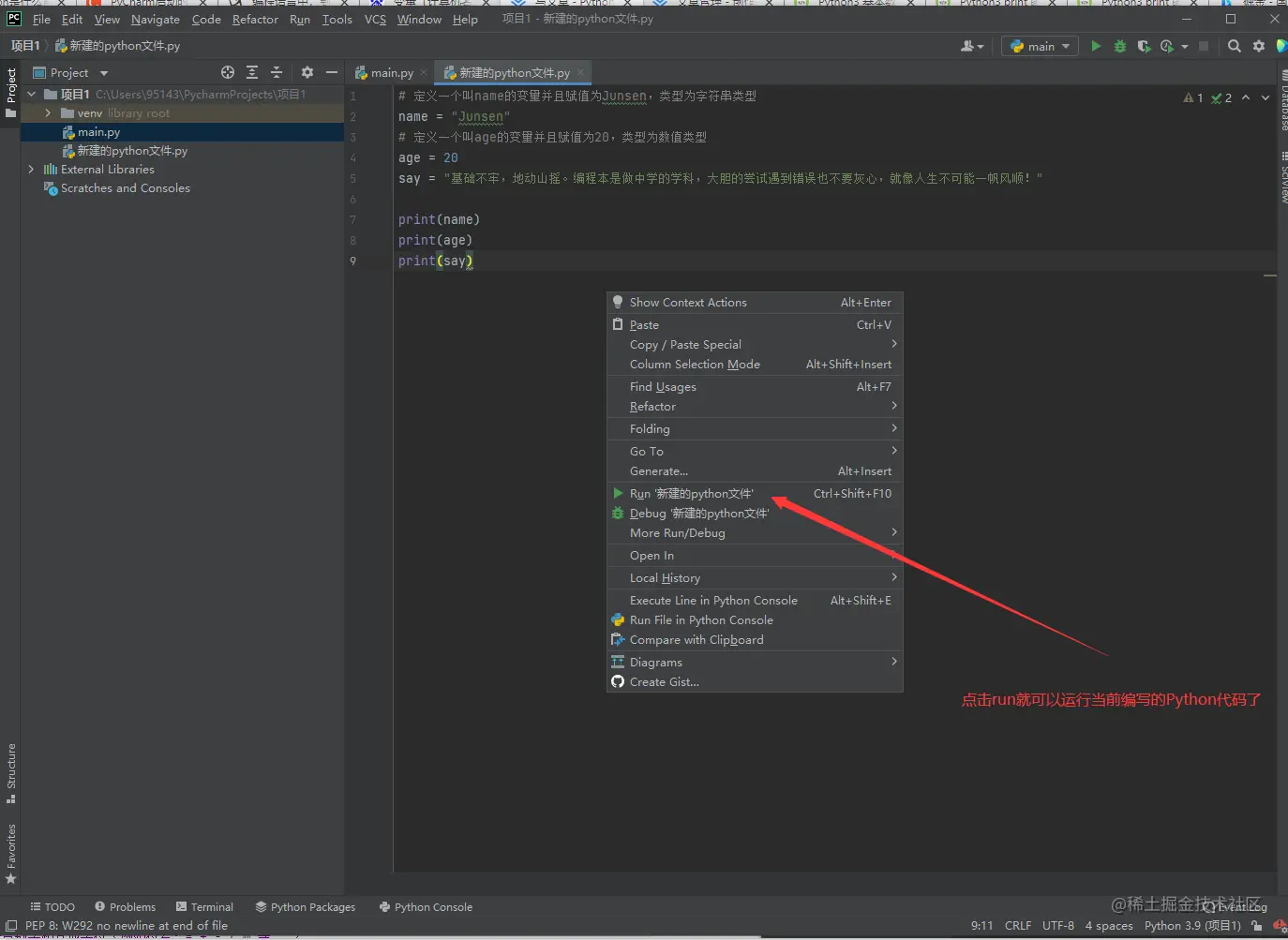Open the Project view selector dropdown
The image size is (1288, 940).
pyautogui.click(x=71, y=72)
